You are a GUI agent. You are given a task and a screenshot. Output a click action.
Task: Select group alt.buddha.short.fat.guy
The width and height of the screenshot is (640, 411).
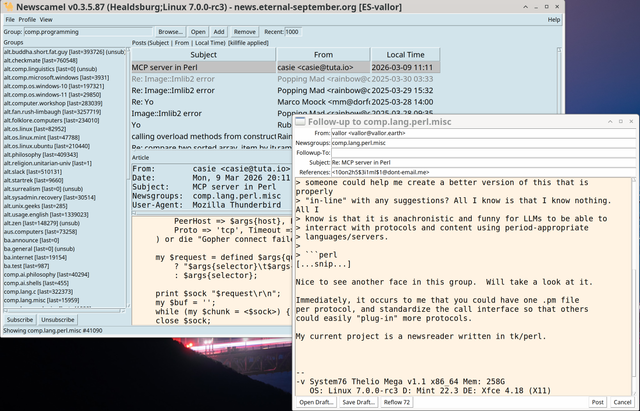click(64, 52)
